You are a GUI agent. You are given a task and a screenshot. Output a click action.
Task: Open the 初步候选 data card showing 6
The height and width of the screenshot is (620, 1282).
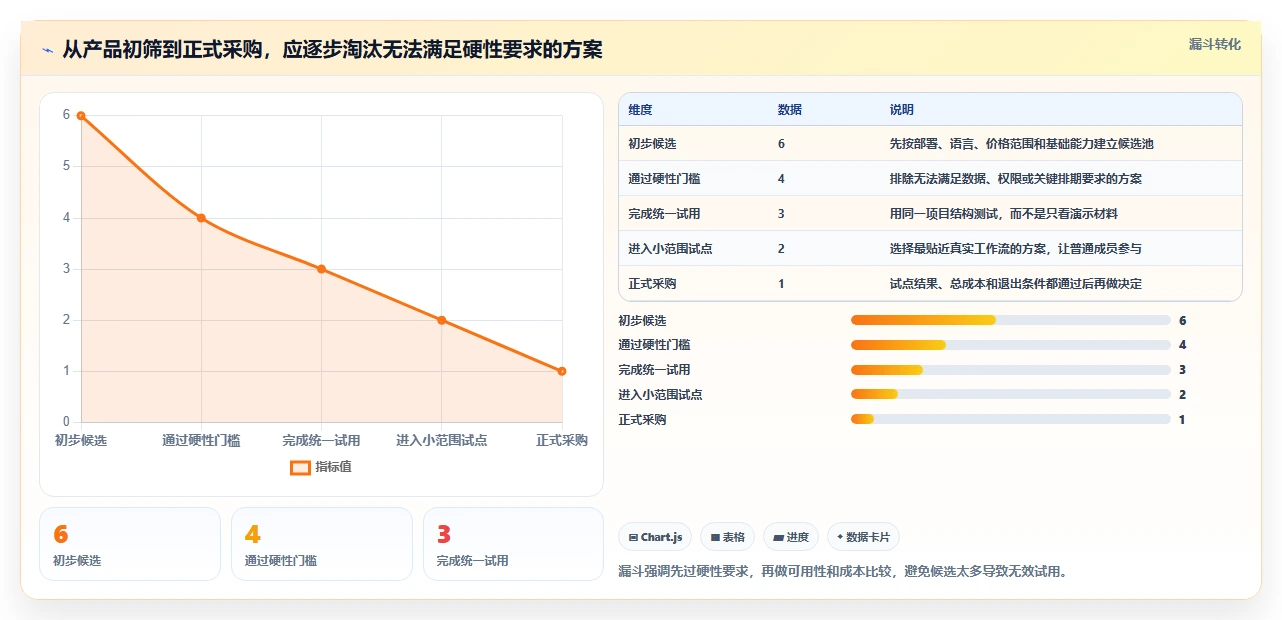pos(130,544)
